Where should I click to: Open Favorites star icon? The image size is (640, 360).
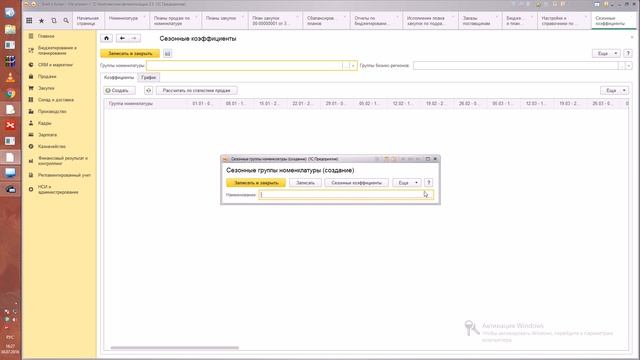coord(41,20)
